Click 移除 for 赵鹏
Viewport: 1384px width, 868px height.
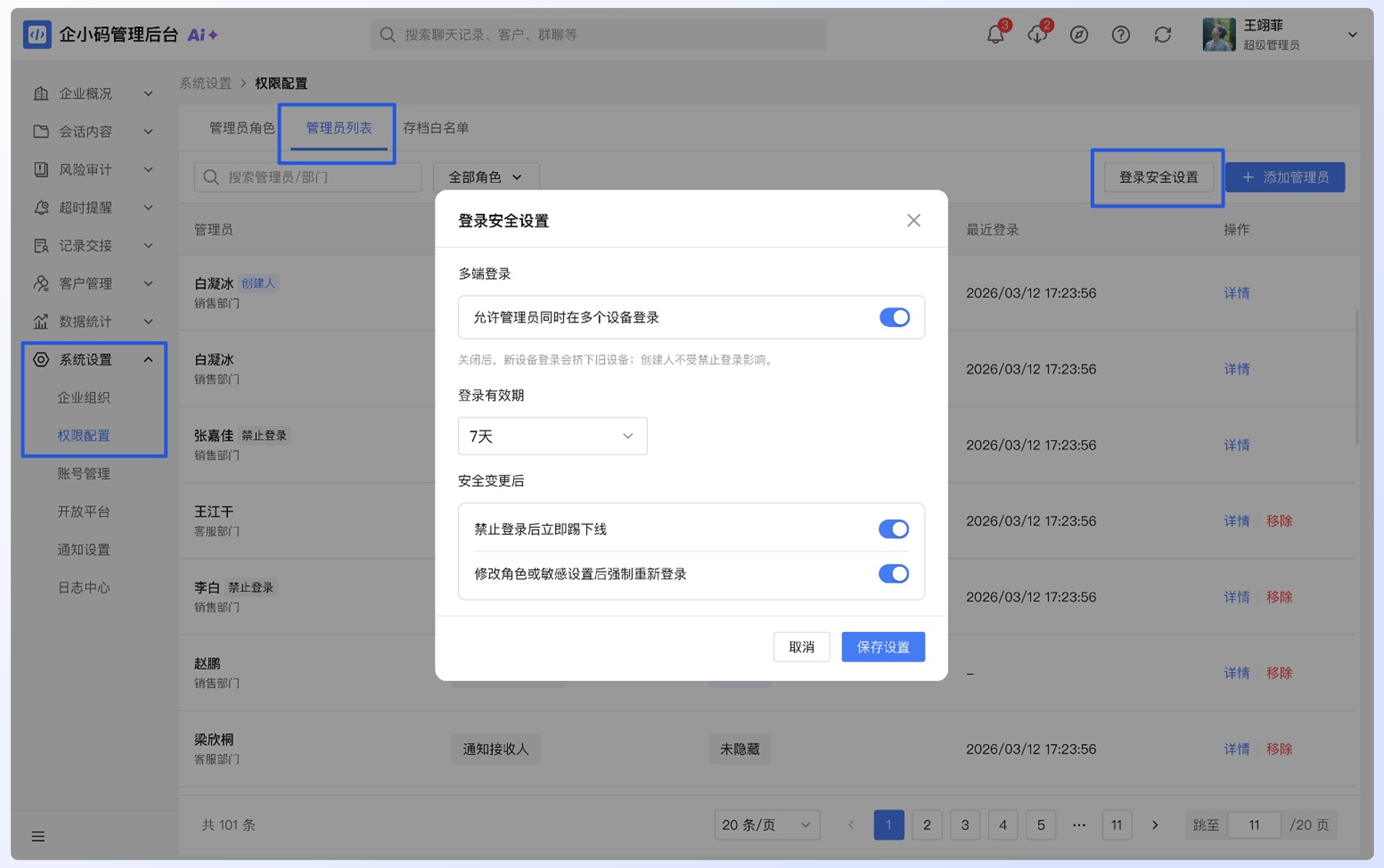point(1279,673)
